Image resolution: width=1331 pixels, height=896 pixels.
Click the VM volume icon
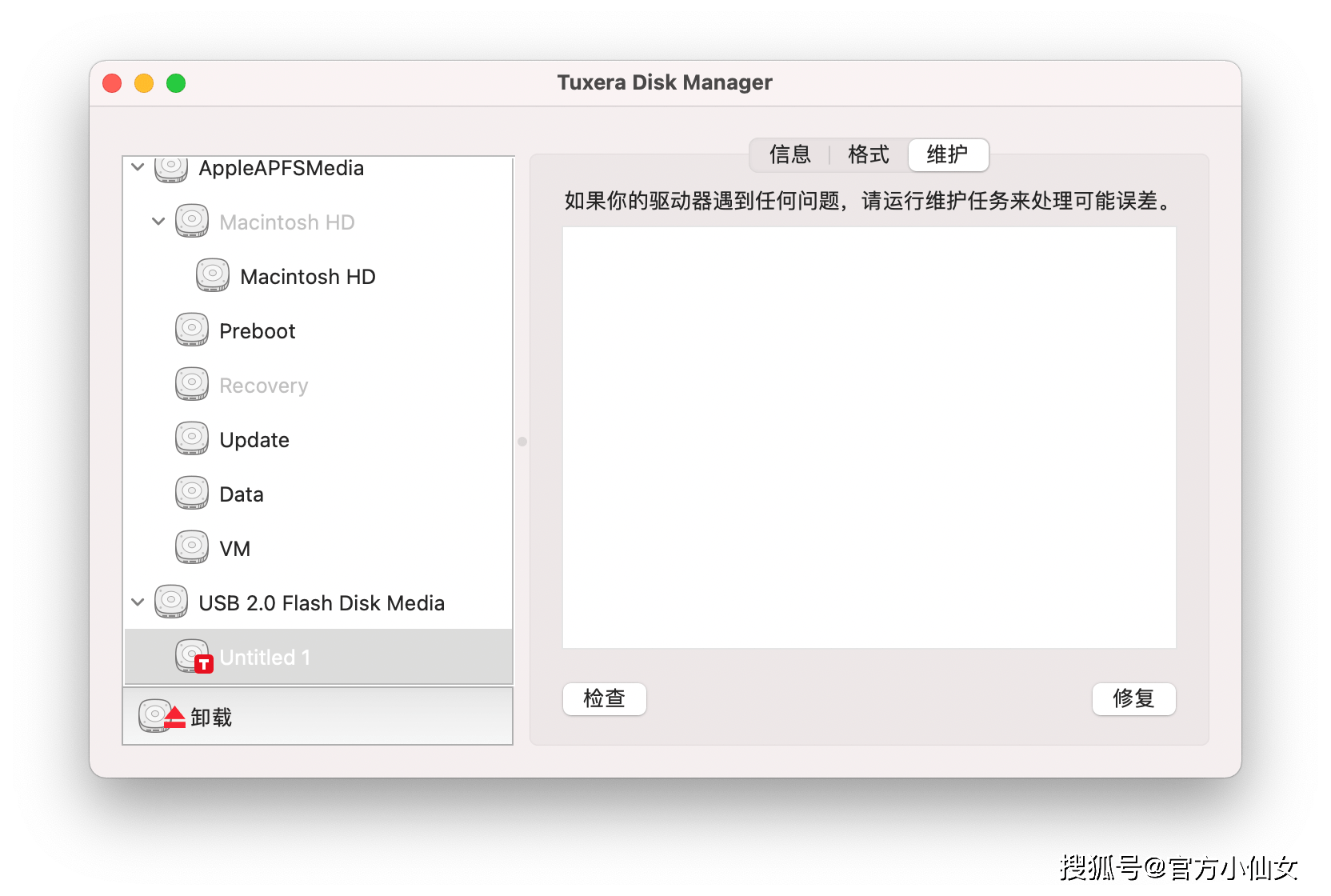192,548
